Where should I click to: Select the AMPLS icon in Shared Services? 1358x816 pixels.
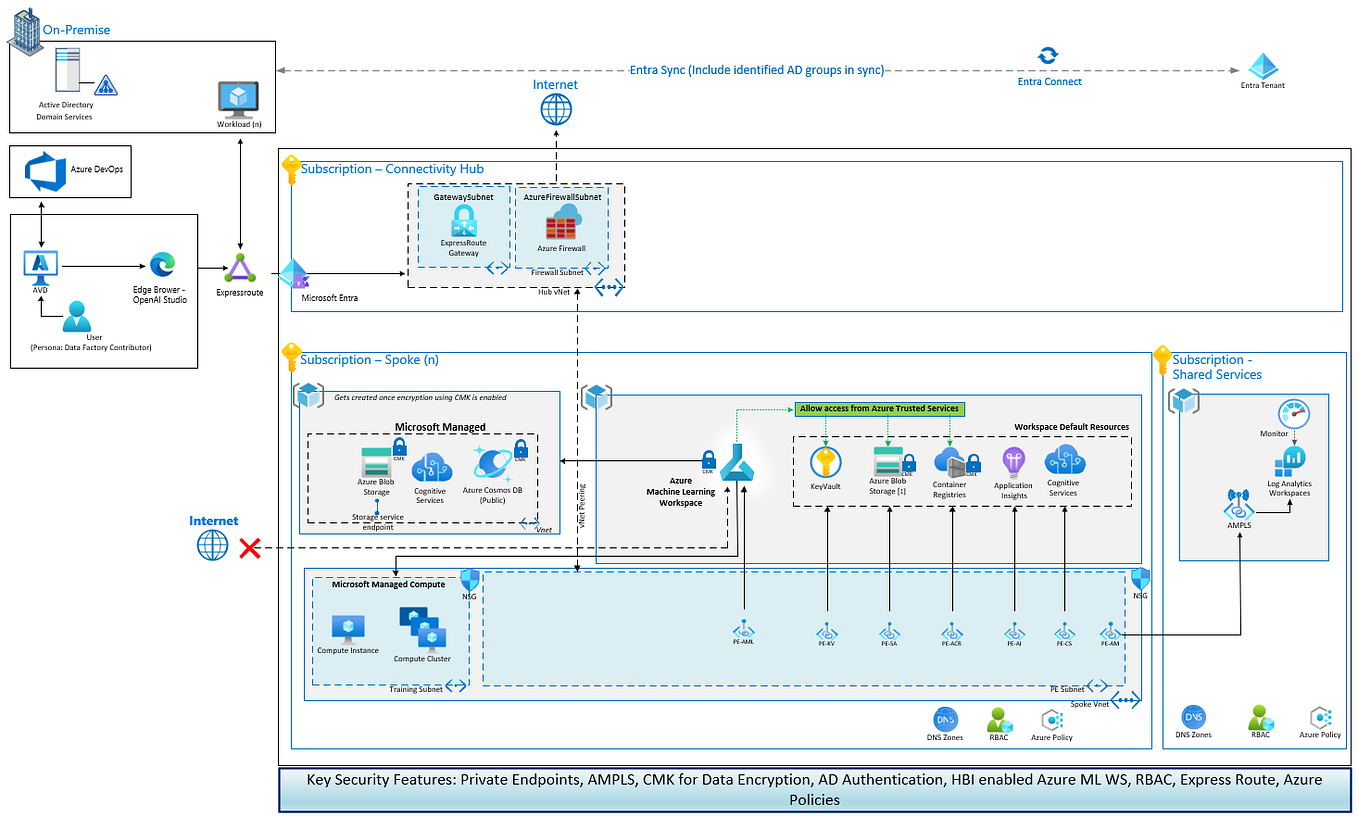1239,510
